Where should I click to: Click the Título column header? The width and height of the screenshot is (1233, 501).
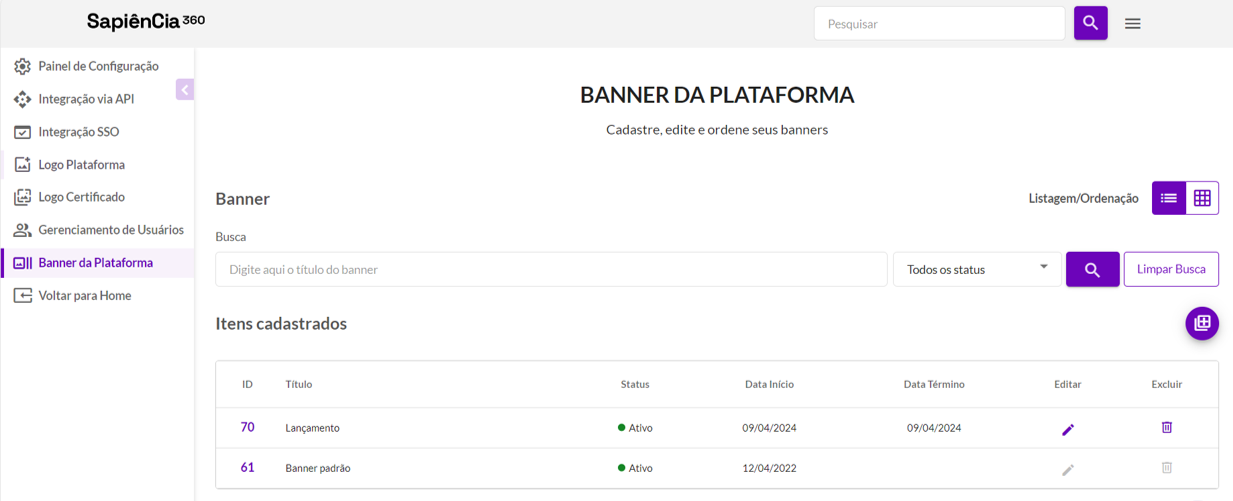point(299,384)
